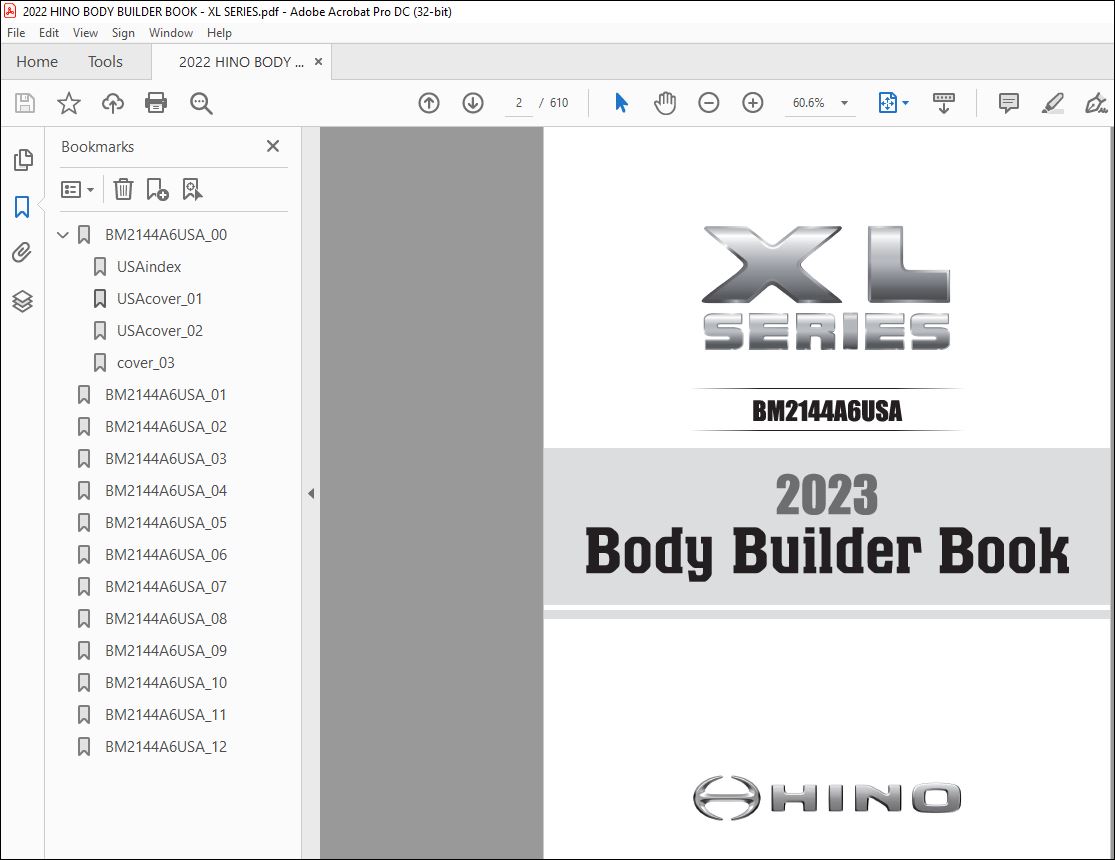Go to next page arrow

click(473, 103)
